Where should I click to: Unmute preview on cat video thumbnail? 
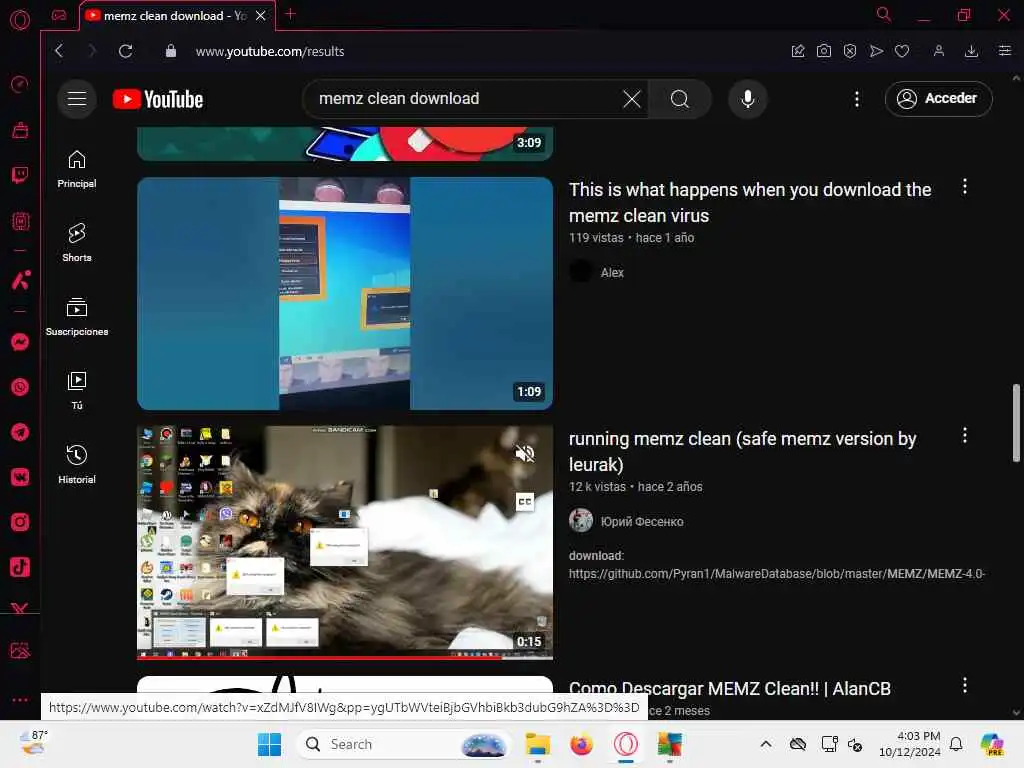[x=525, y=453]
